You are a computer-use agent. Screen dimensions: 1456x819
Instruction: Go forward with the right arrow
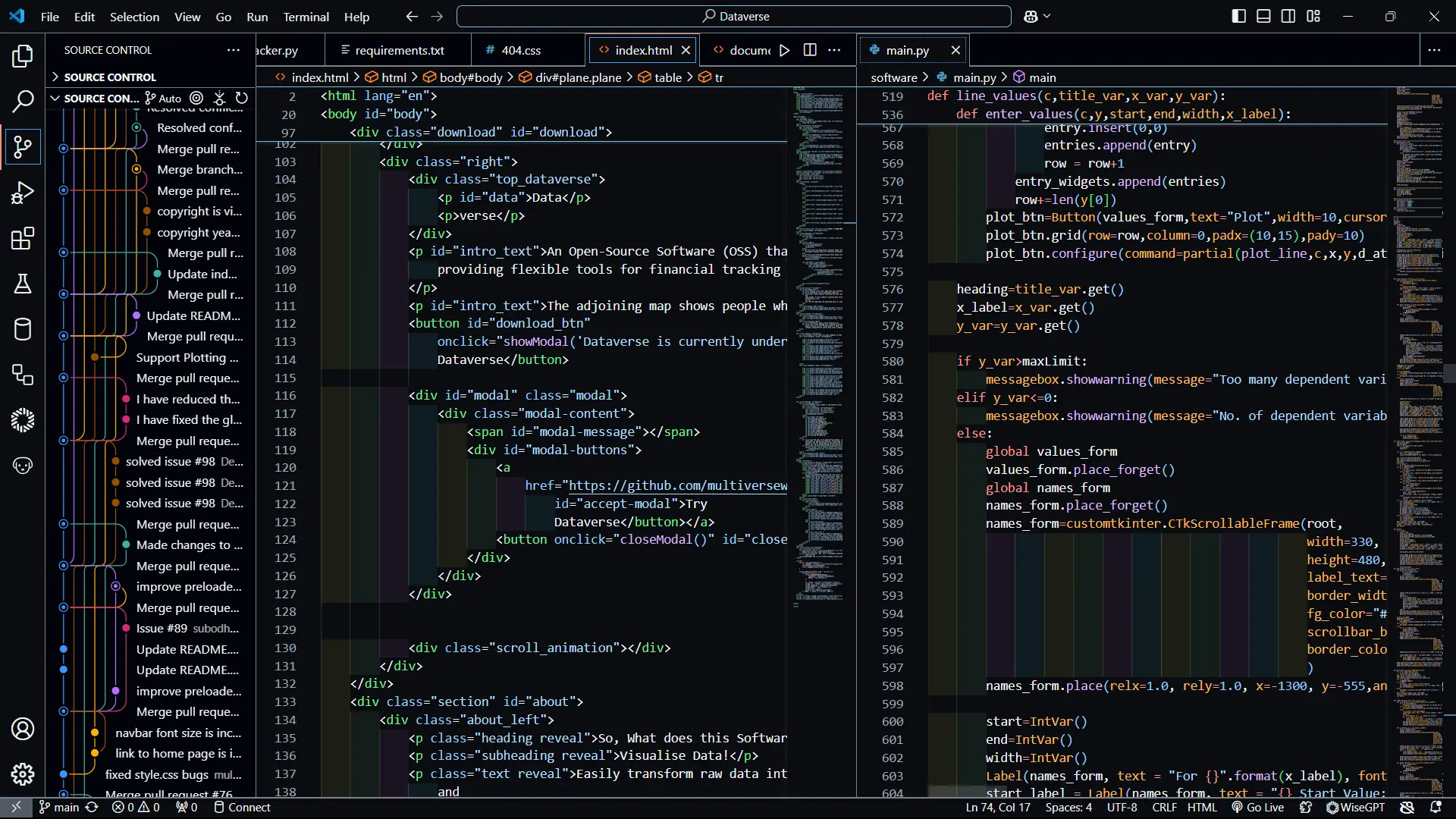point(437,16)
